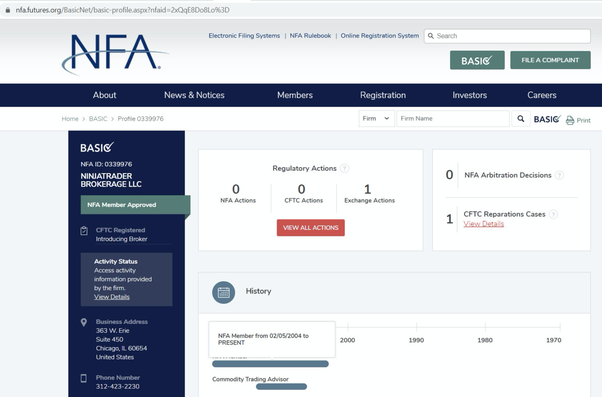Click the printer icon next to Print
This screenshot has width=602, height=397.
click(570, 120)
